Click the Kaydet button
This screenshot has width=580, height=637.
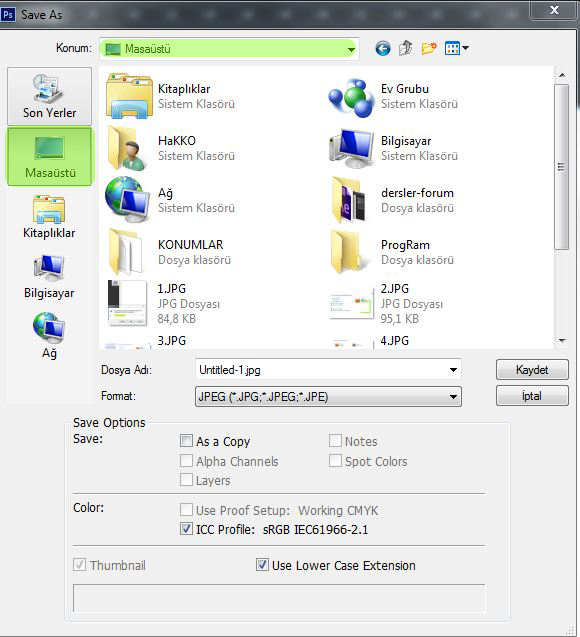[532, 370]
